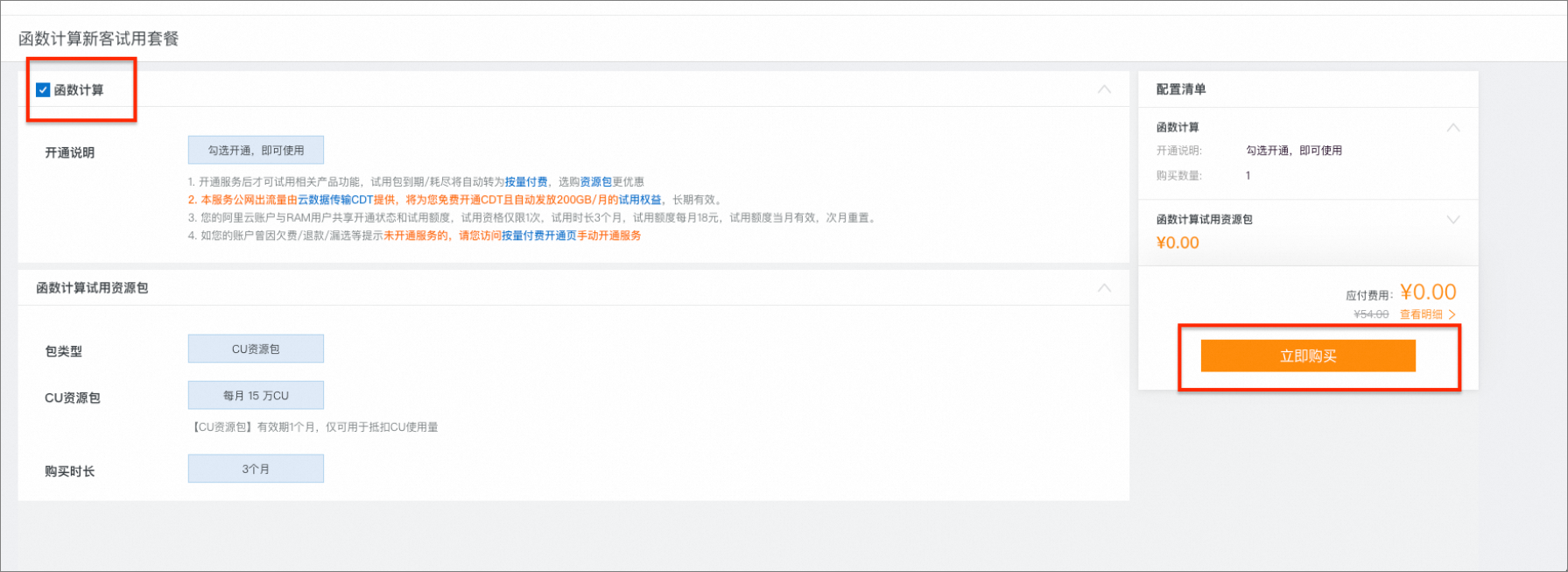Collapse 函数计算 in the 配置清单 panel
1568x572 pixels.
coord(1453,128)
